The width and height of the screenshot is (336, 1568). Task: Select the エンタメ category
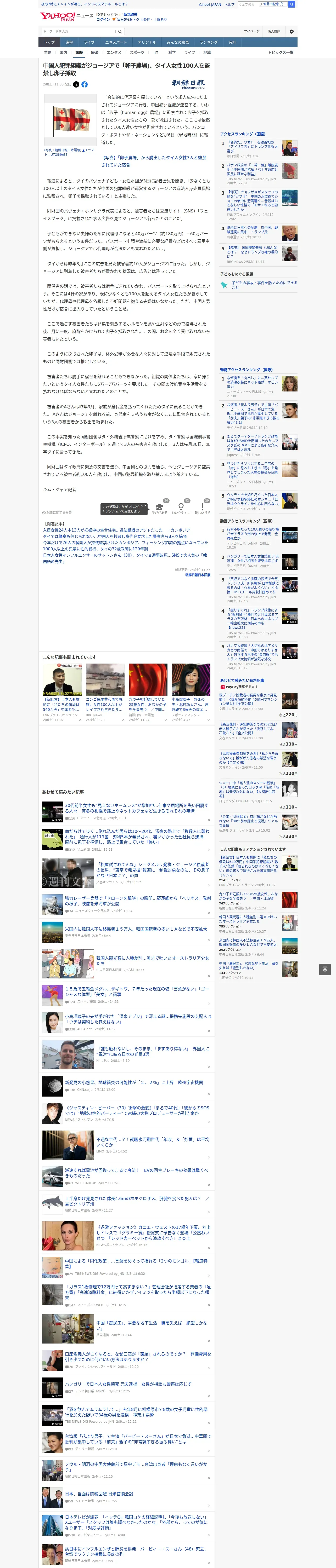point(114,52)
